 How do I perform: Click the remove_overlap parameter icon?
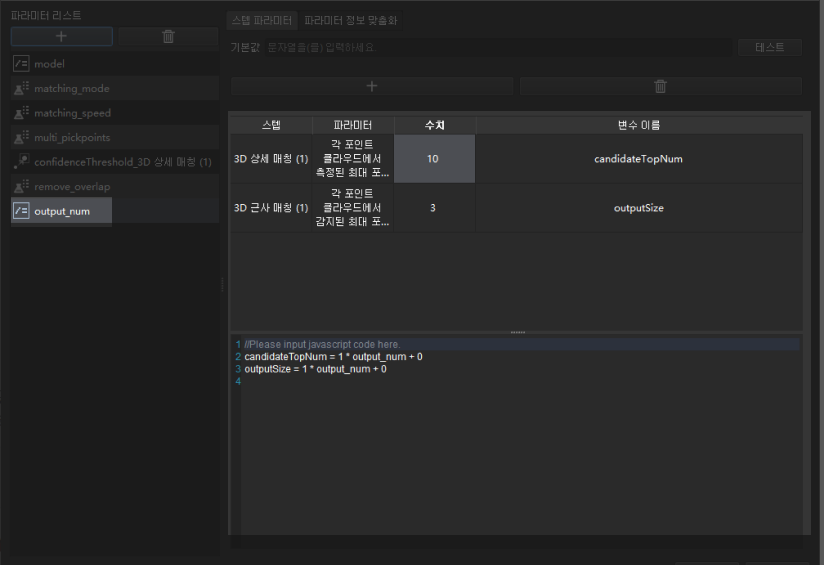coord(21,186)
